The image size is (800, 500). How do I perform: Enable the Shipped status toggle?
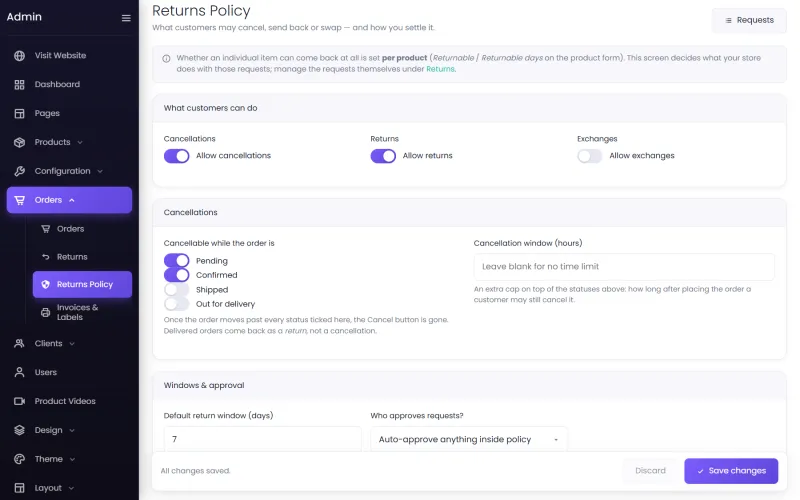pyautogui.click(x=177, y=290)
